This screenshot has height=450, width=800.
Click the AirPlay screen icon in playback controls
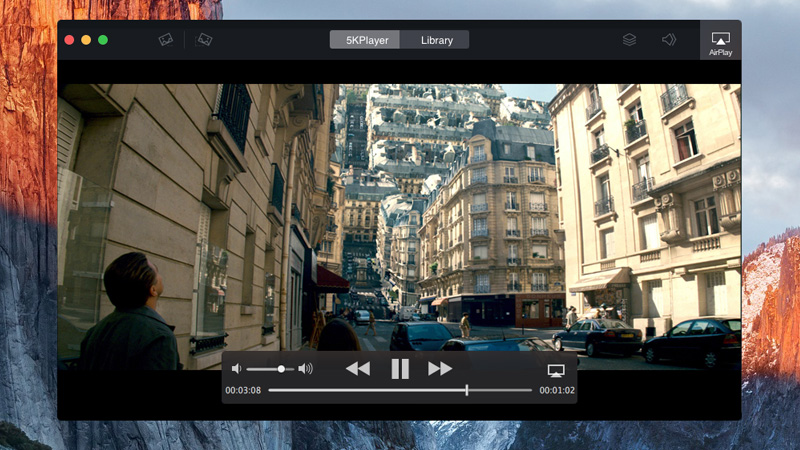pyautogui.click(x=556, y=370)
